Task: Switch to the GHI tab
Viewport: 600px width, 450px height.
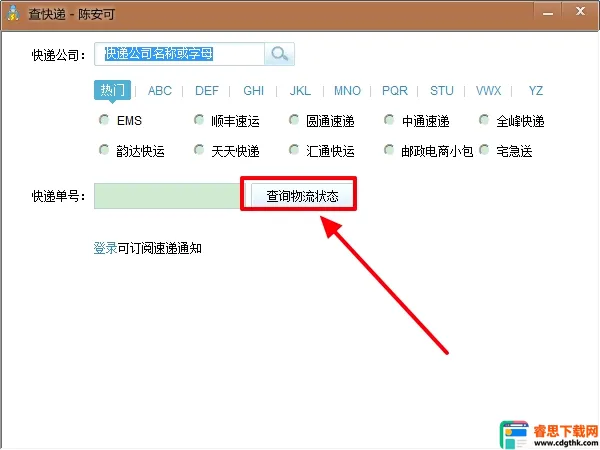Action: tap(253, 91)
